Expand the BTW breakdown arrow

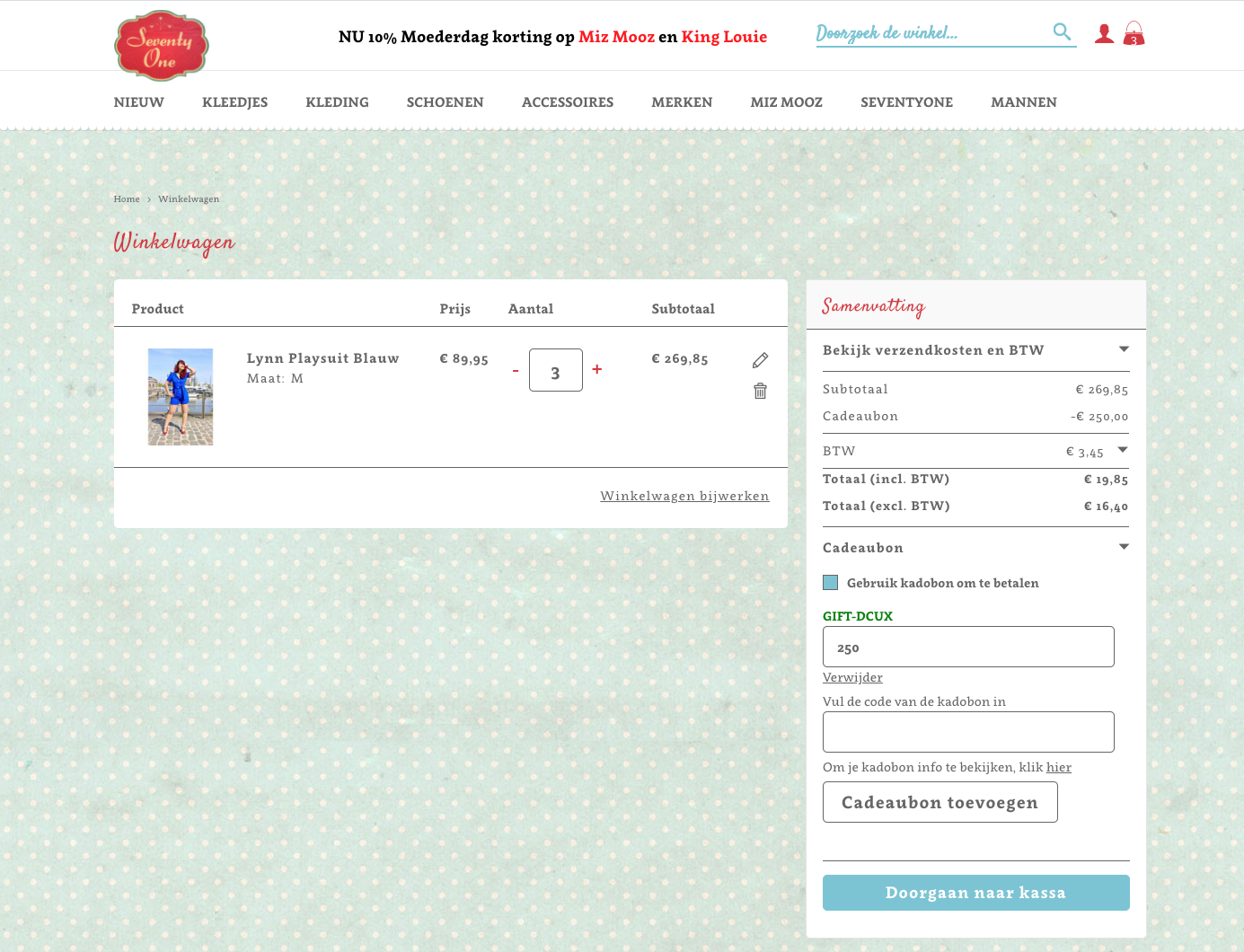pyautogui.click(x=1122, y=450)
